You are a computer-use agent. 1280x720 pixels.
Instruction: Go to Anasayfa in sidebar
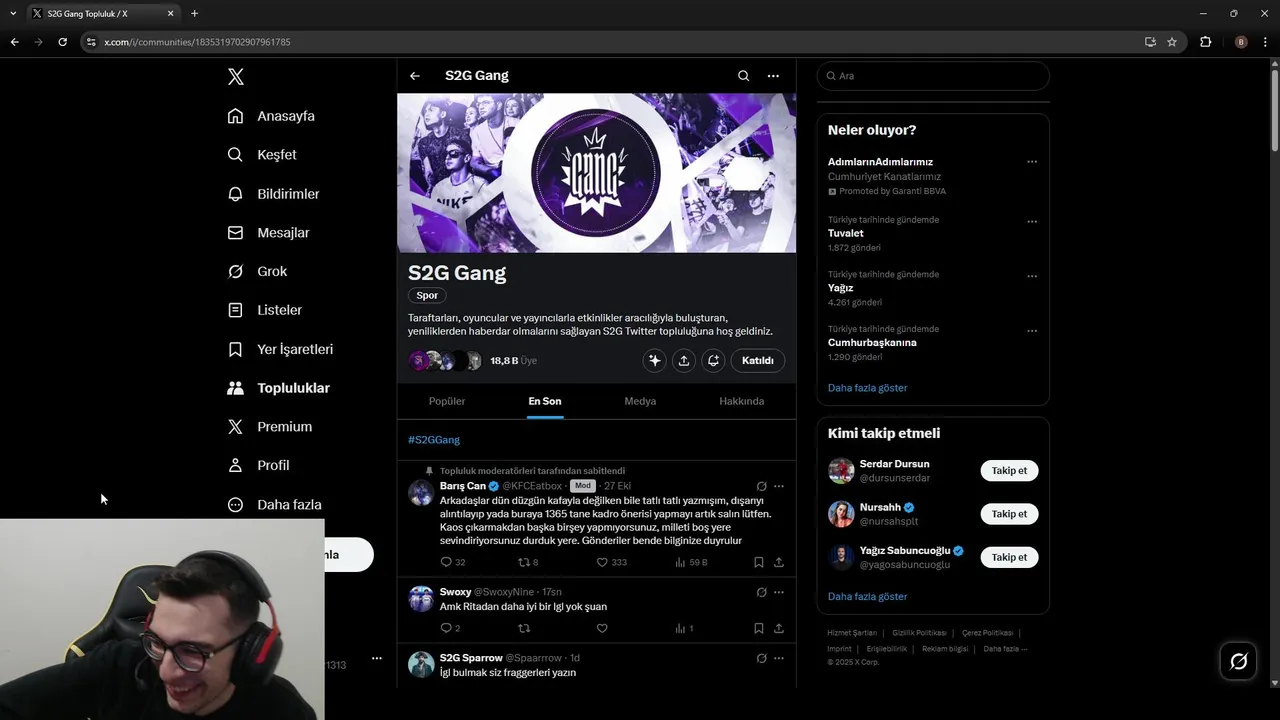[271, 116]
